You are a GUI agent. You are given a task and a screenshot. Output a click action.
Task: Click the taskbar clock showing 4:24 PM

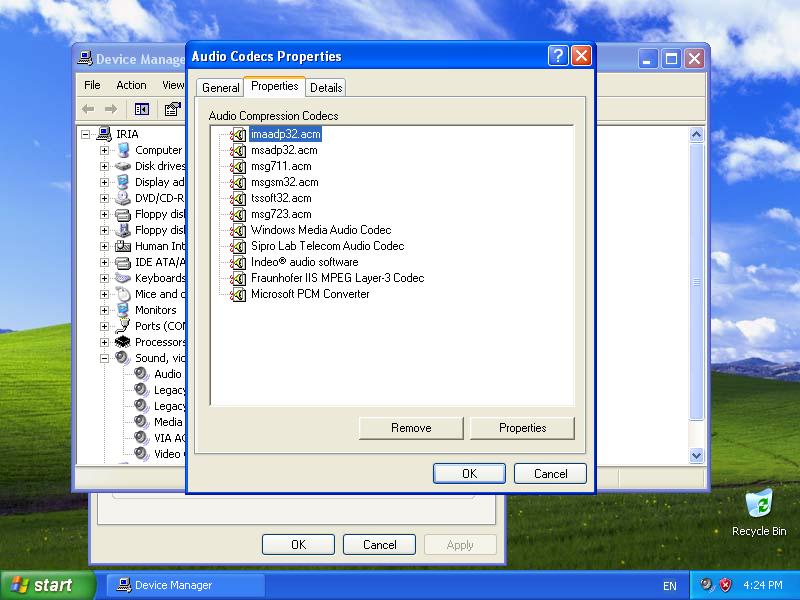763,585
